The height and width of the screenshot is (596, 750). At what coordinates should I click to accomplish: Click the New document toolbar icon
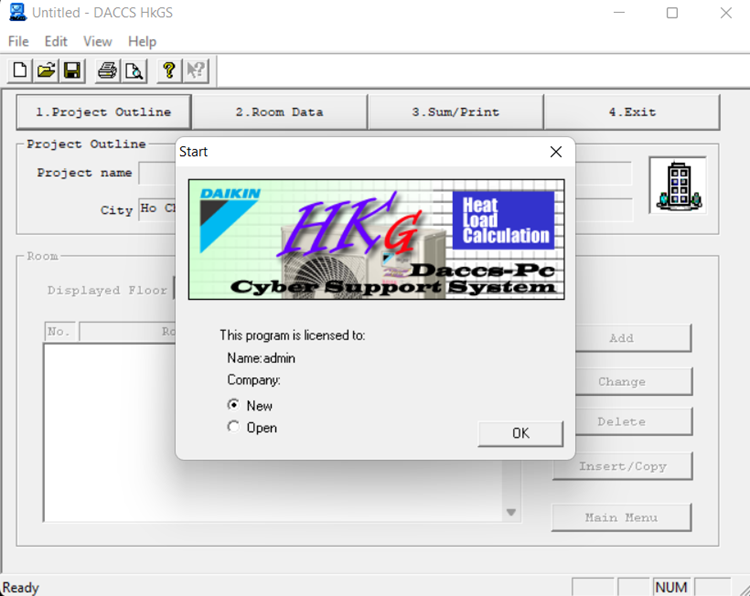click(20, 70)
